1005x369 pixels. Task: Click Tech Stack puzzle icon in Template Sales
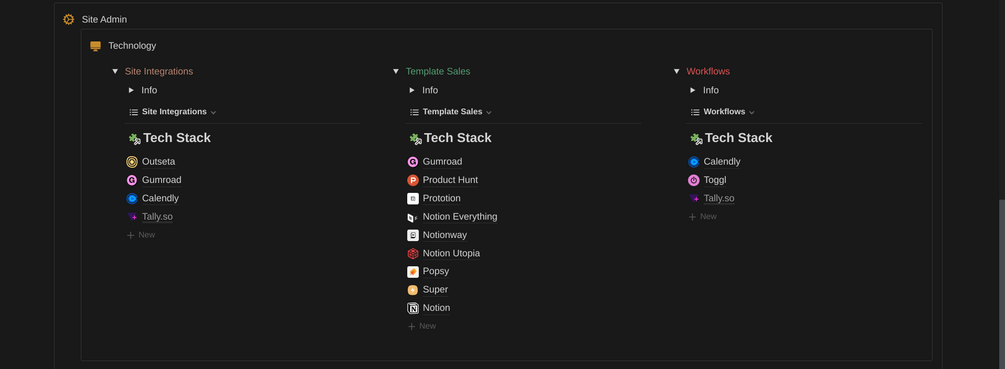pos(415,138)
